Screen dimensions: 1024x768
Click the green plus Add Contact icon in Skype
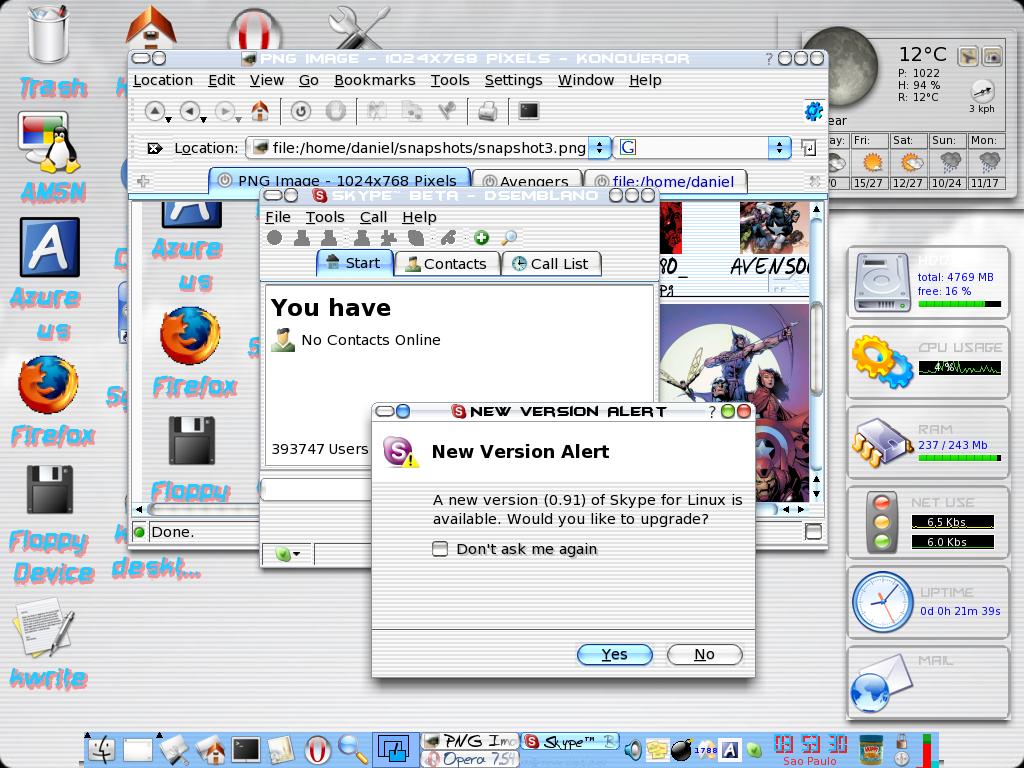(x=481, y=238)
